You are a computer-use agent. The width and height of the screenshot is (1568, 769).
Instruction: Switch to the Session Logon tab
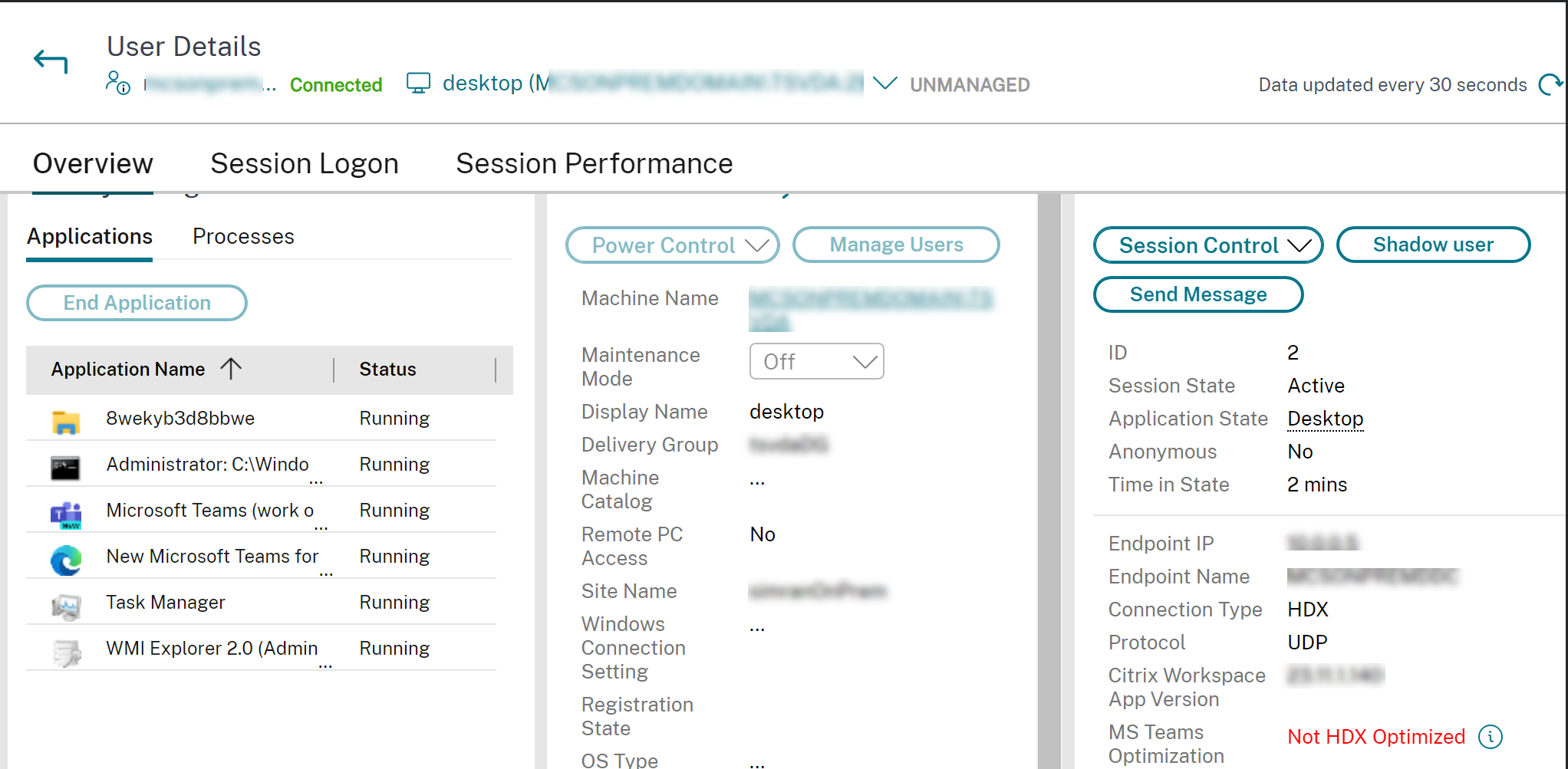(x=305, y=163)
